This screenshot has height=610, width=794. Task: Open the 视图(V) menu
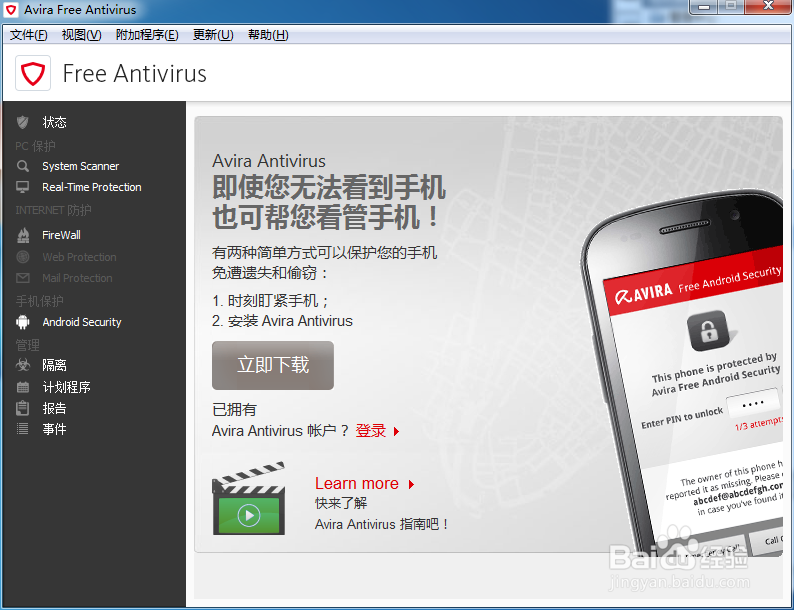tap(82, 35)
